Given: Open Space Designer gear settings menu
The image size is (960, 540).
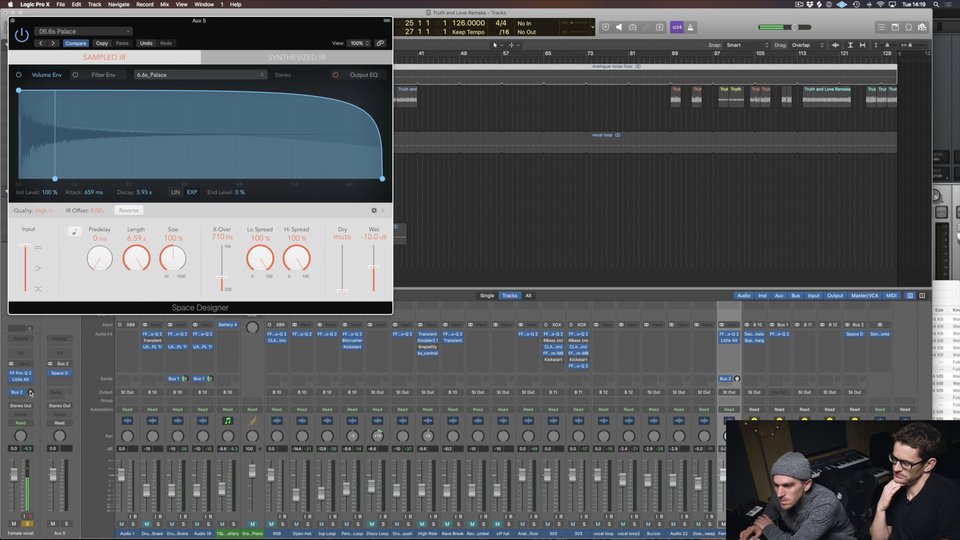Looking at the screenshot, I should click(x=374, y=211).
